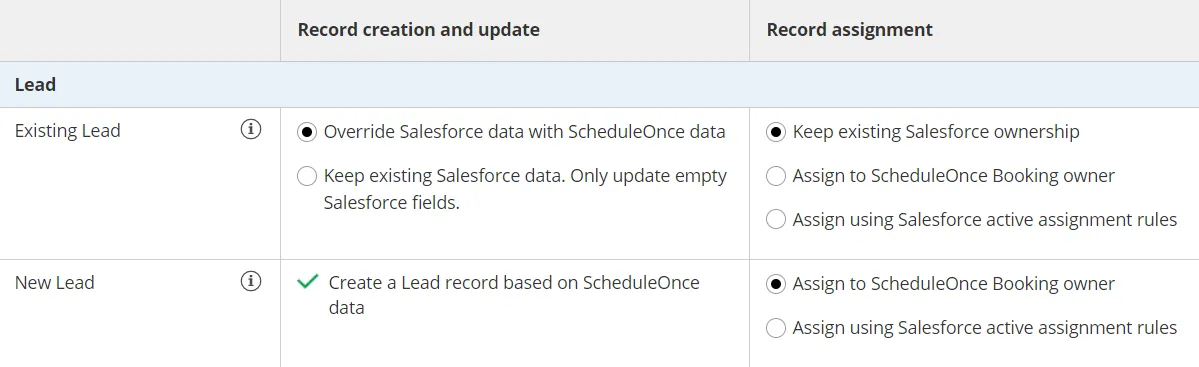The width and height of the screenshot is (1199, 367).
Task: Choose Assign to ScheduleOnce Booking owner for Existing Lead
Action: pyautogui.click(x=775, y=176)
